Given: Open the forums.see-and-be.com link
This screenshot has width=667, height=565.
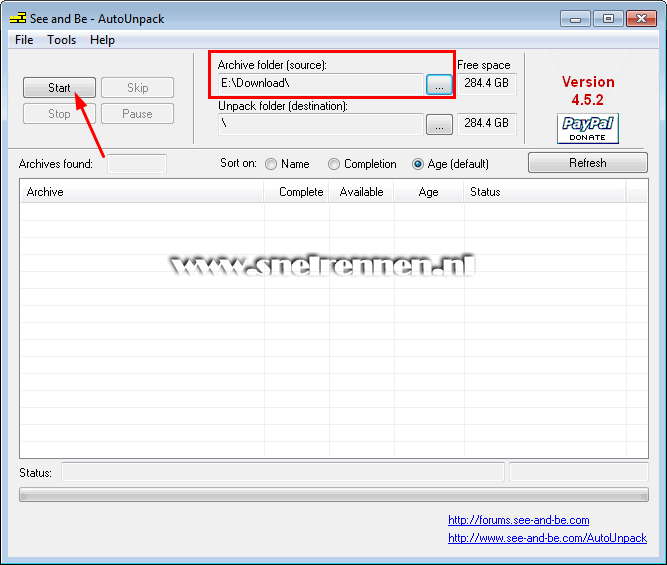Looking at the screenshot, I should tap(519, 520).
